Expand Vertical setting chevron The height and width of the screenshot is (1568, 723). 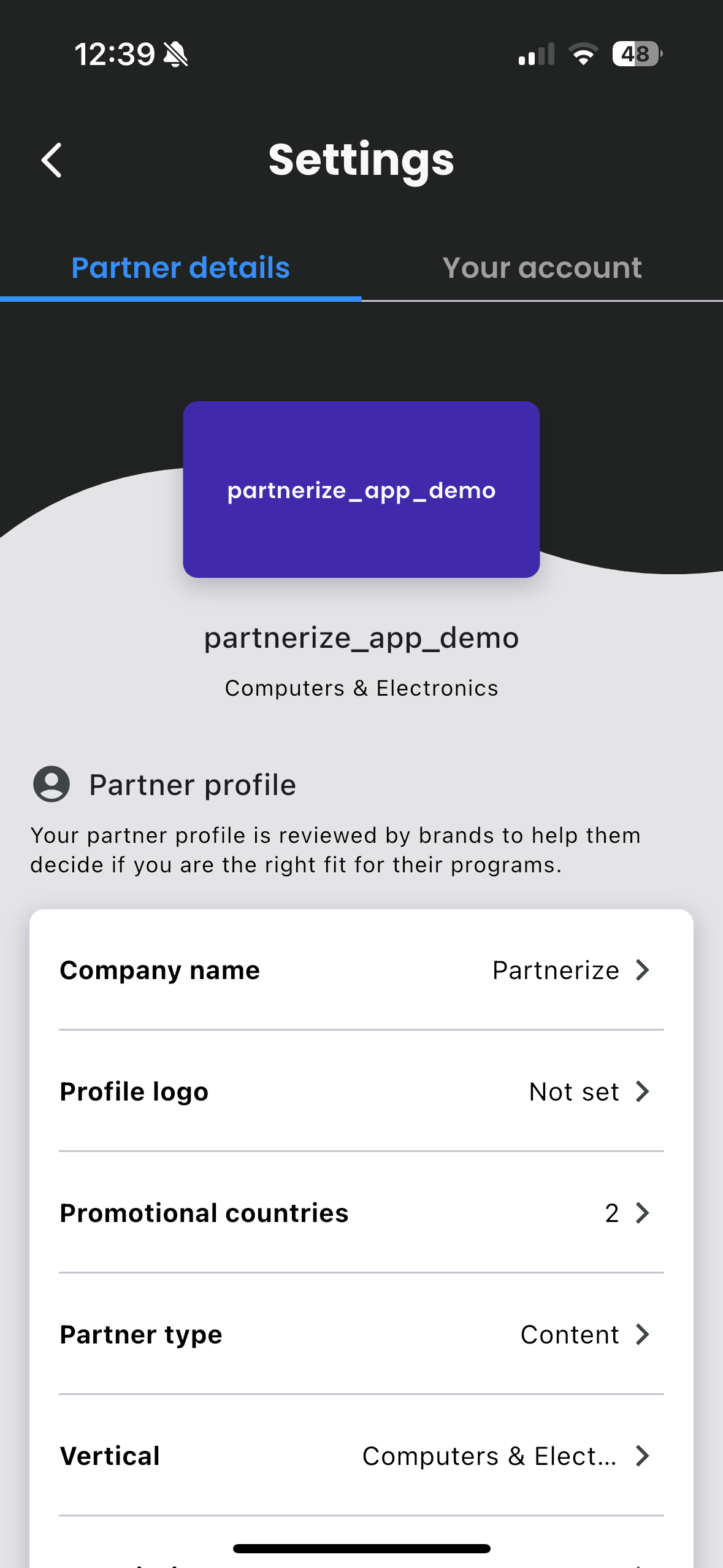[x=642, y=1456]
